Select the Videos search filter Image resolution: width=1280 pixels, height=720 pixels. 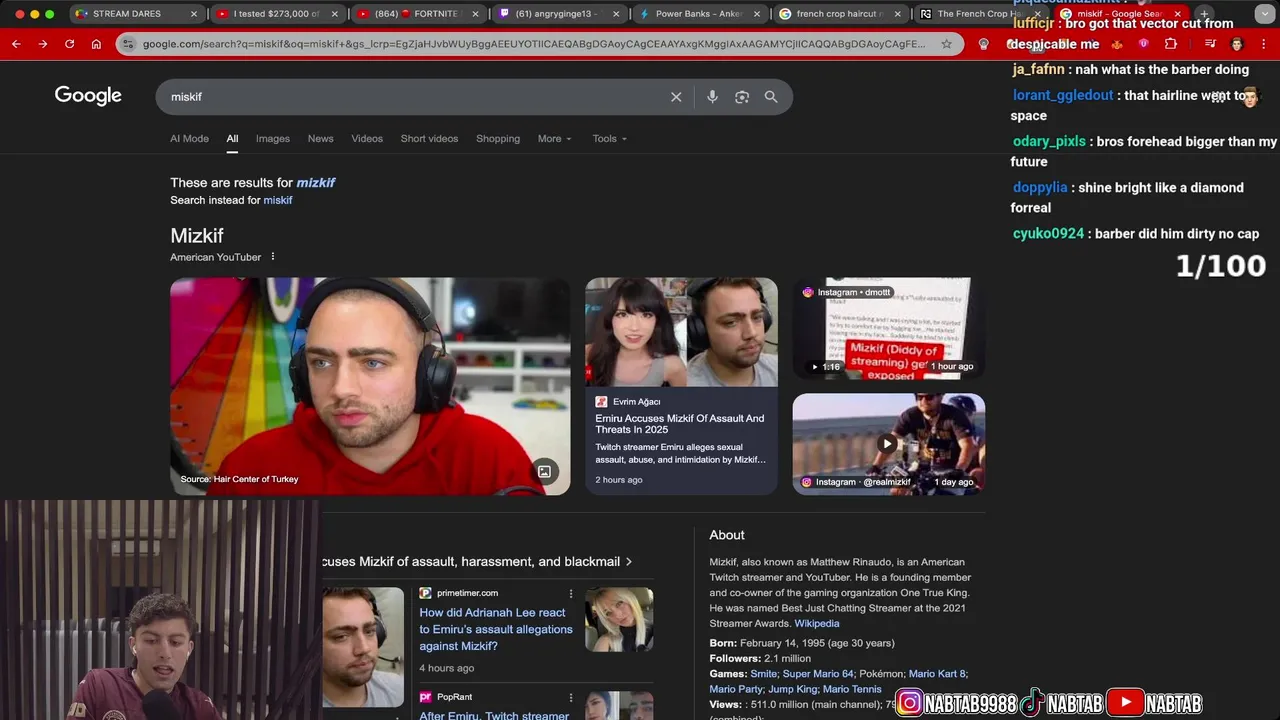tap(367, 139)
